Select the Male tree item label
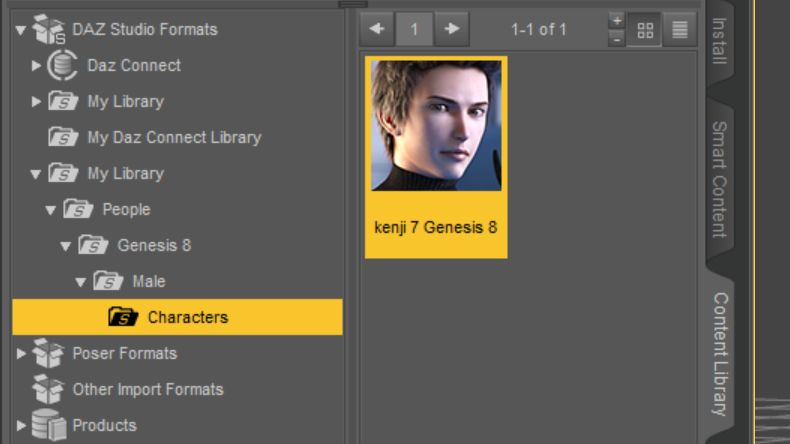The image size is (790, 444). click(x=149, y=281)
